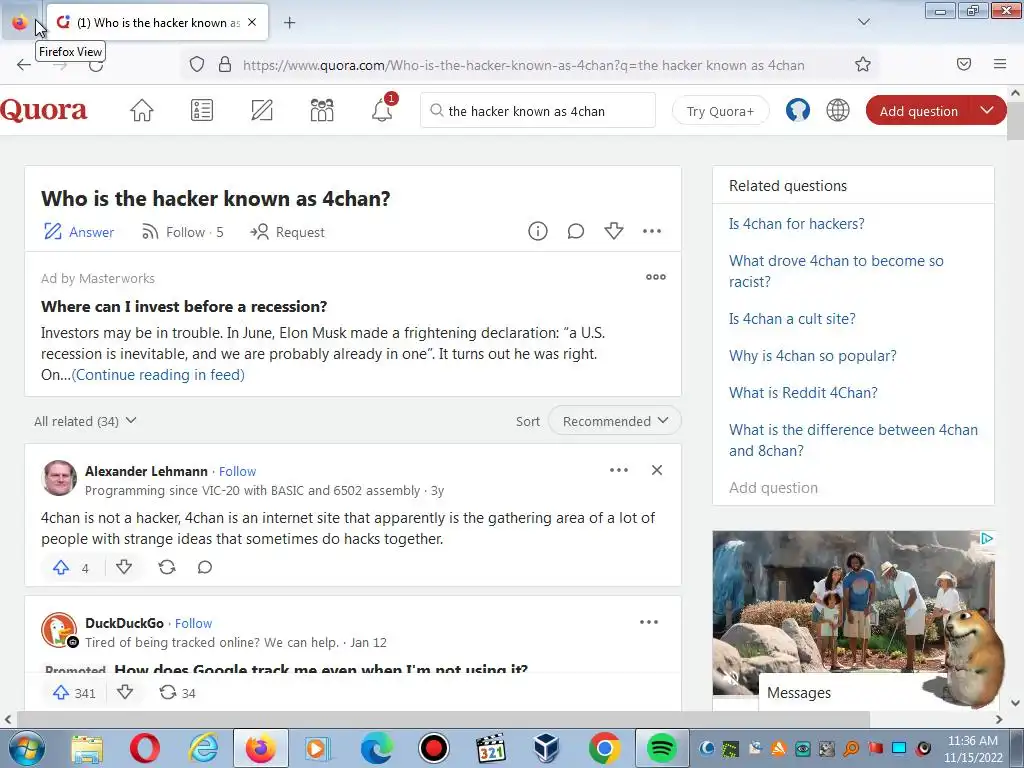Show question info circle icon
This screenshot has height=768, width=1024.
click(537, 231)
